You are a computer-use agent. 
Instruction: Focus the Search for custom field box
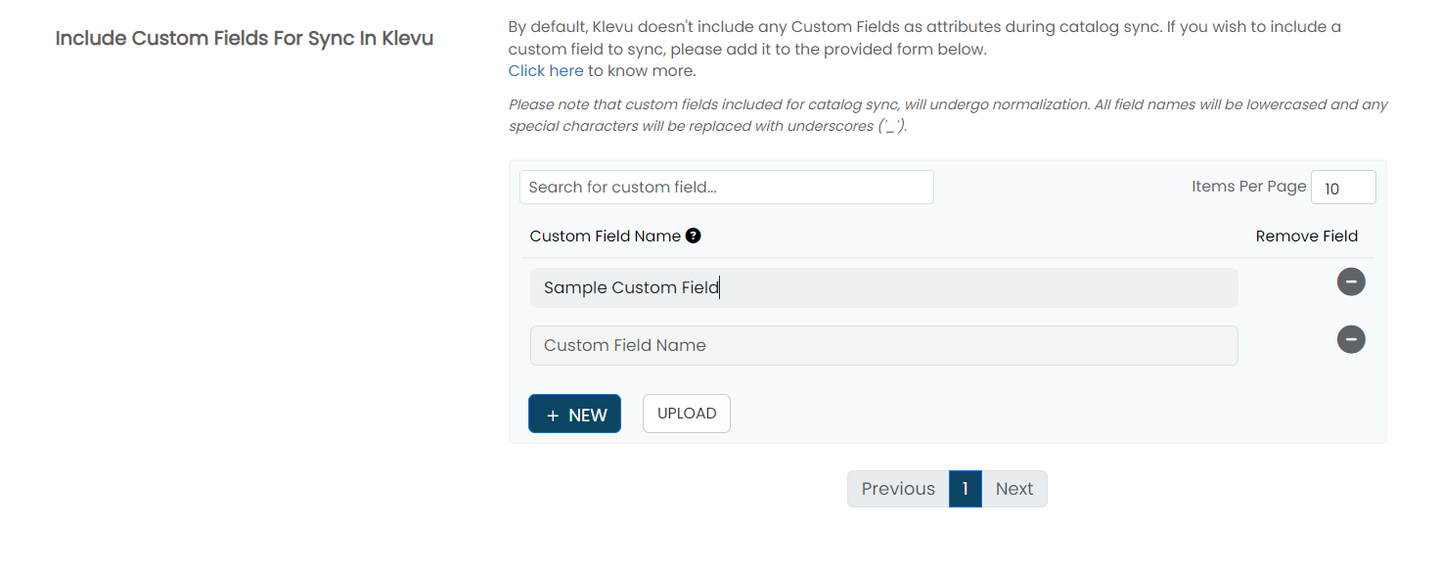click(726, 187)
